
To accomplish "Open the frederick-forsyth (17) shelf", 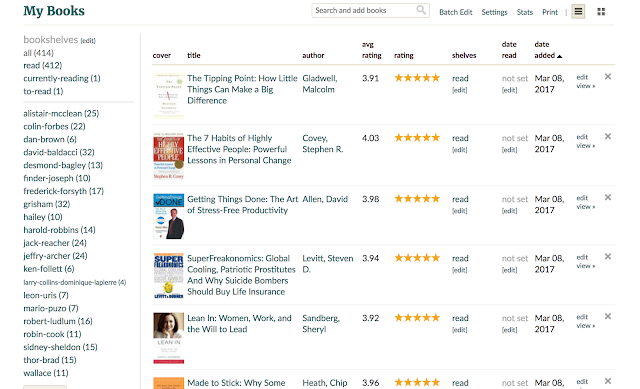I will click(64, 191).
